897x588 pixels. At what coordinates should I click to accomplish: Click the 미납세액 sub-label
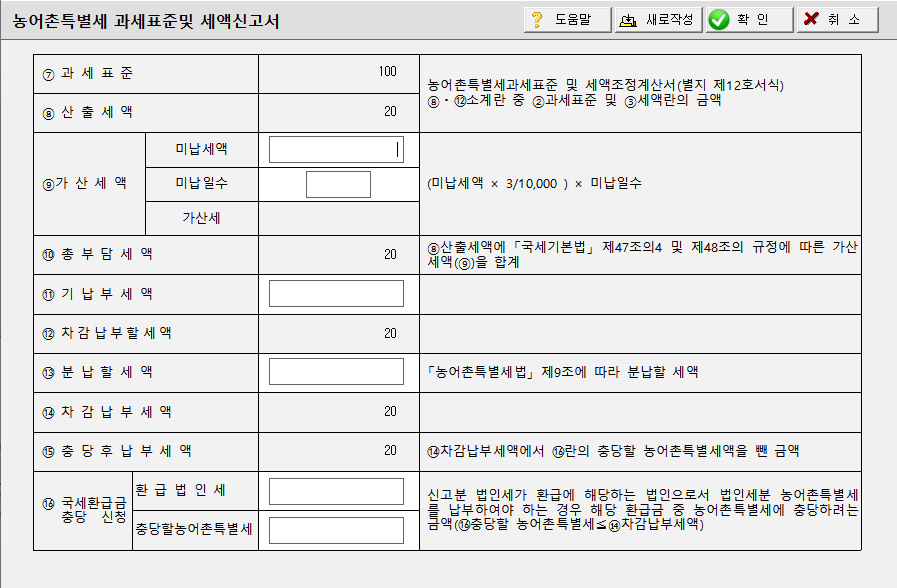(201, 149)
